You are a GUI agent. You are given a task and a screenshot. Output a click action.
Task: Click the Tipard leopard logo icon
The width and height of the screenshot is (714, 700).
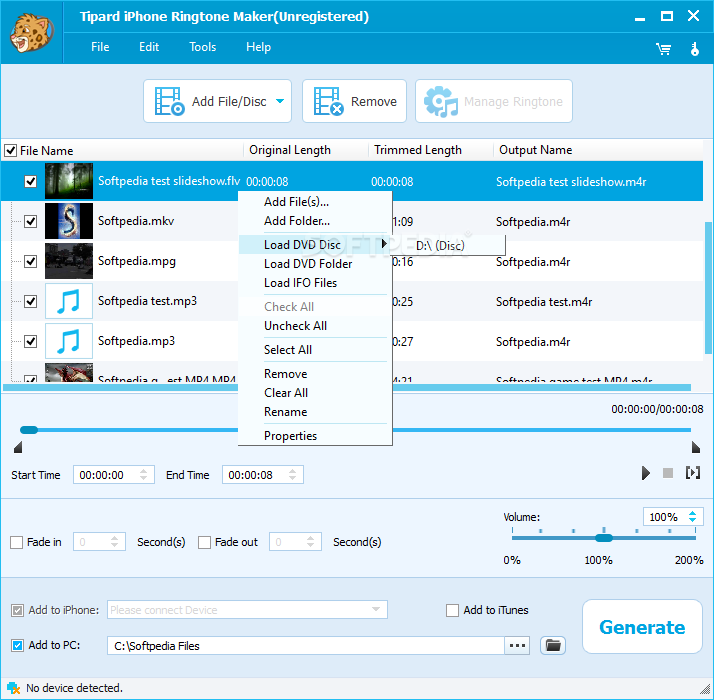tap(31, 33)
